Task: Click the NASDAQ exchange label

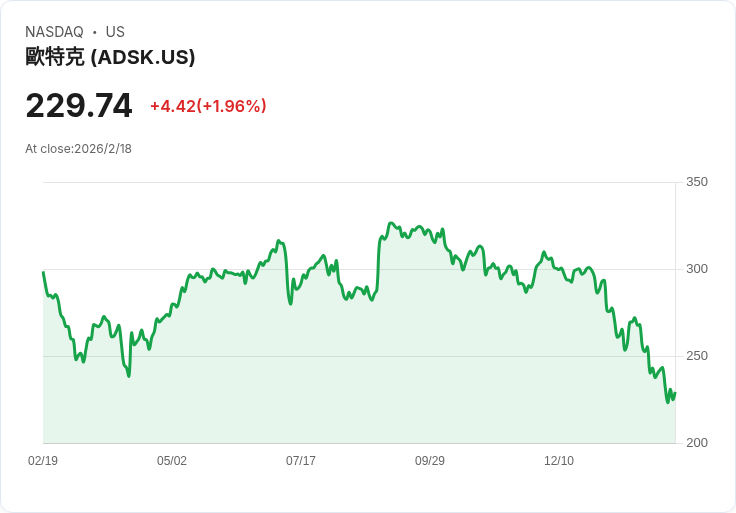Action: click(54, 32)
